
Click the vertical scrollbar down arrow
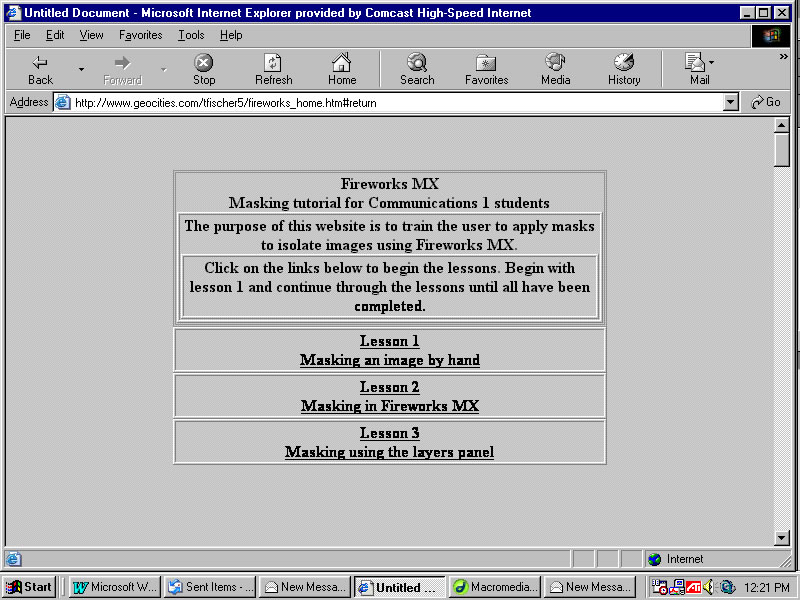click(x=782, y=537)
